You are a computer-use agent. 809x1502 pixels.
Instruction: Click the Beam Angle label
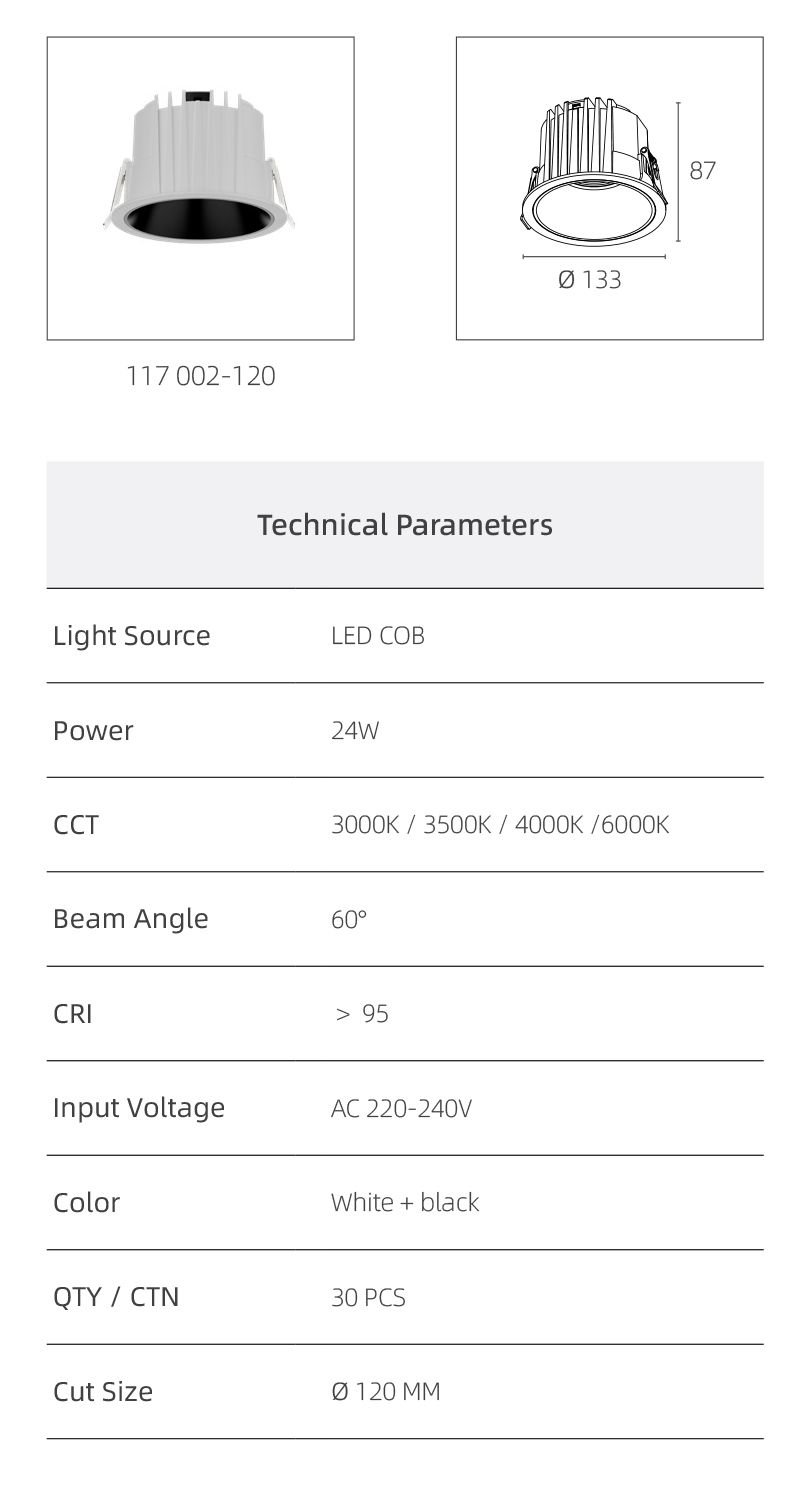coord(131,919)
